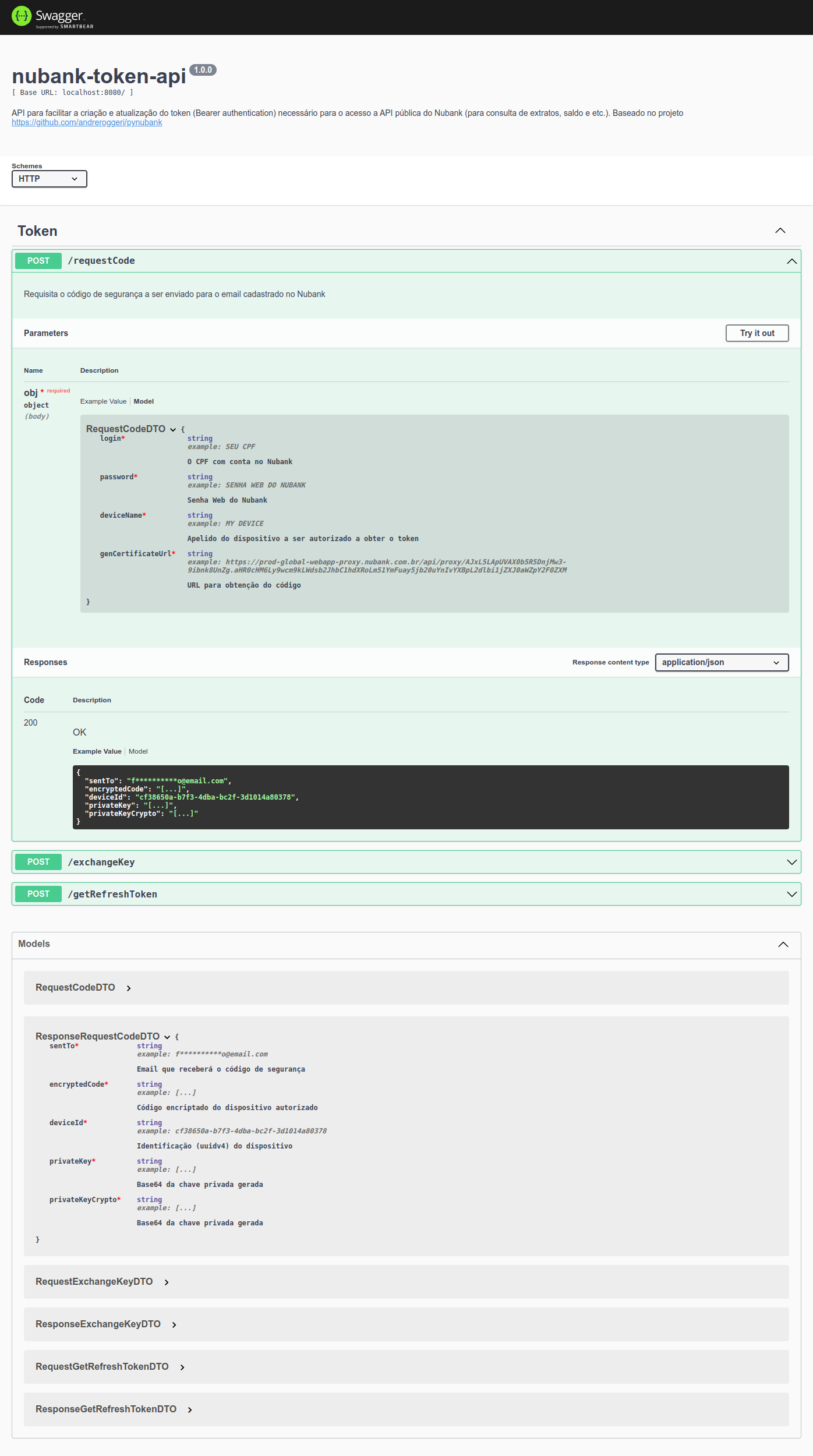Collapse the /requestCode operation chevron

[792, 261]
